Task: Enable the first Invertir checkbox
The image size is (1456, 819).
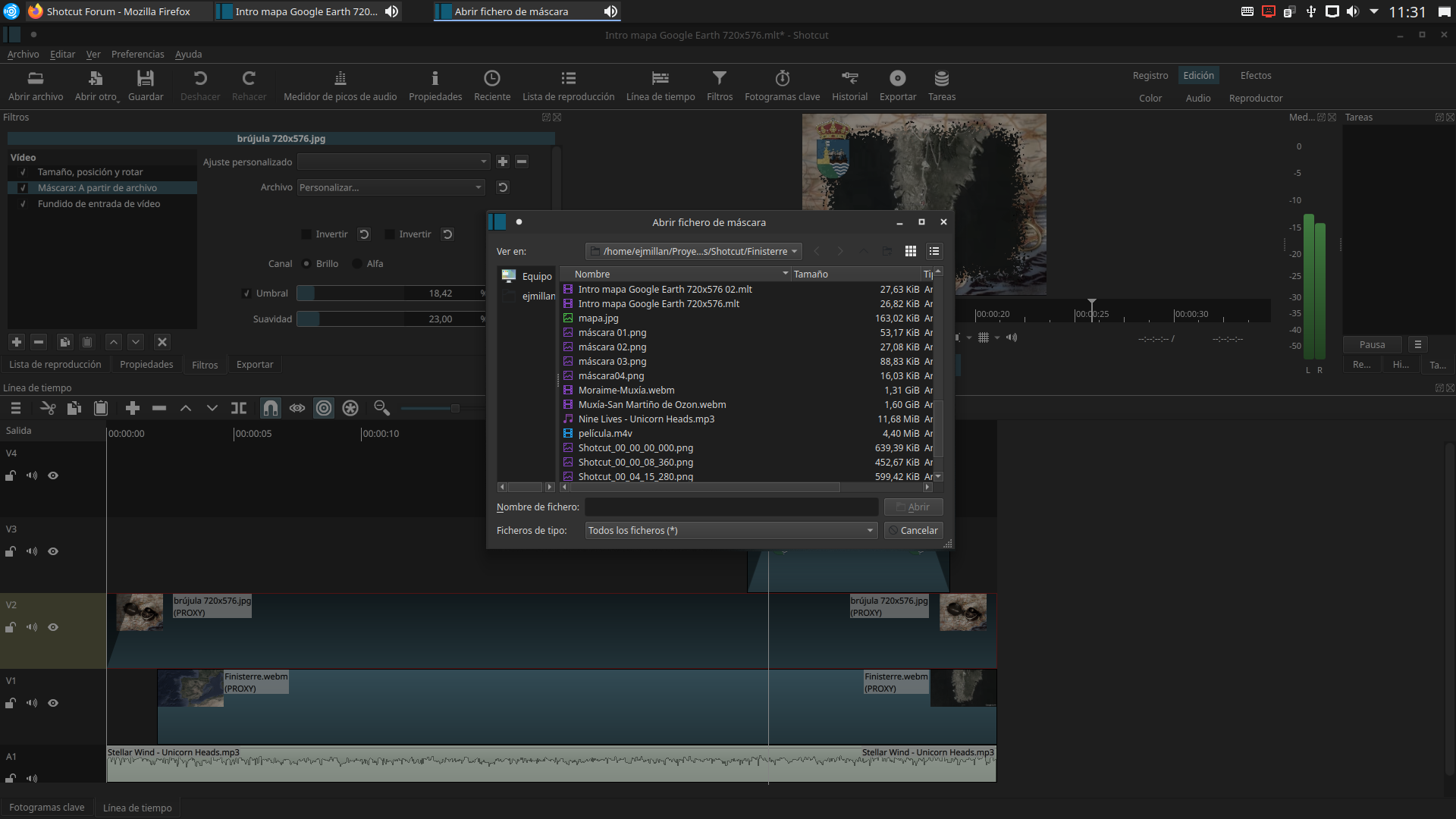Action: [306, 234]
